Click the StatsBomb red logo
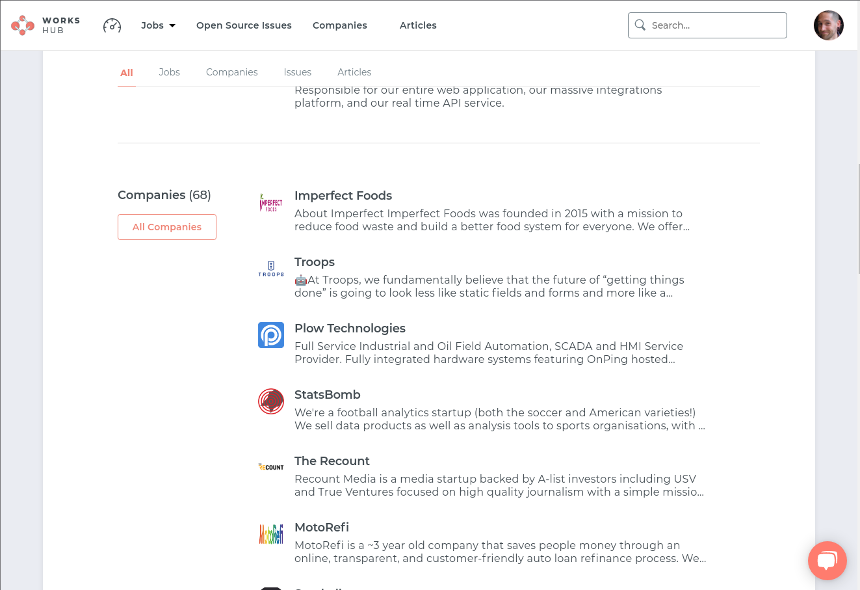The image size is (860, 590). 271,401
